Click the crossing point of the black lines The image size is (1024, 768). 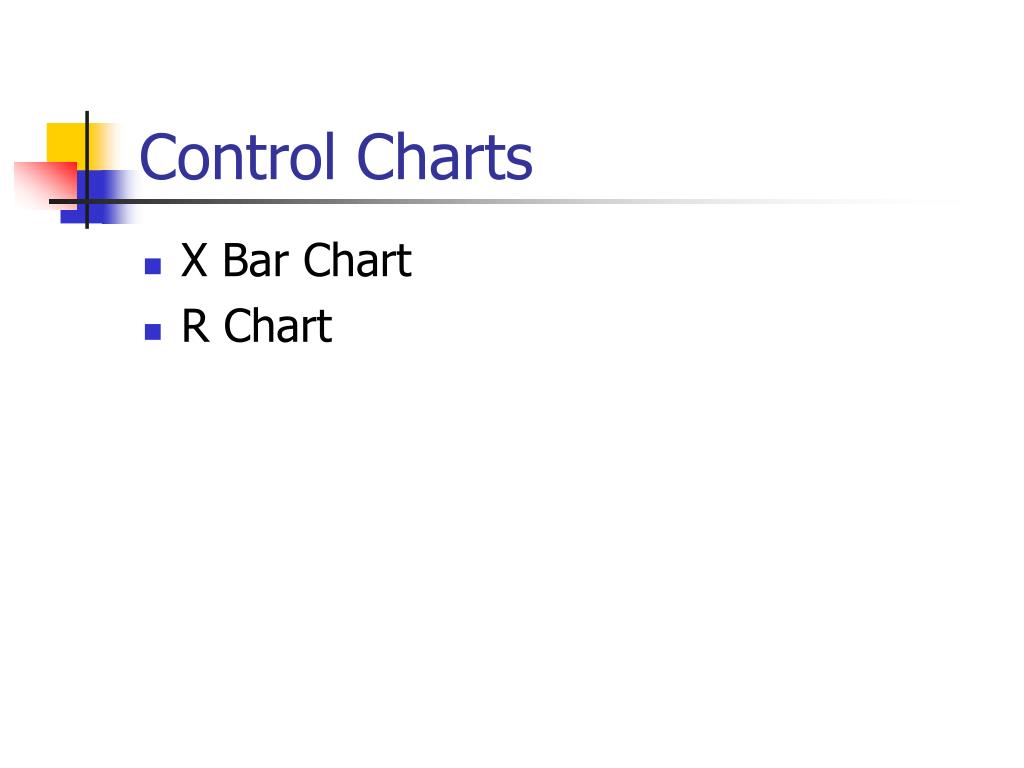tap(87, 201)
